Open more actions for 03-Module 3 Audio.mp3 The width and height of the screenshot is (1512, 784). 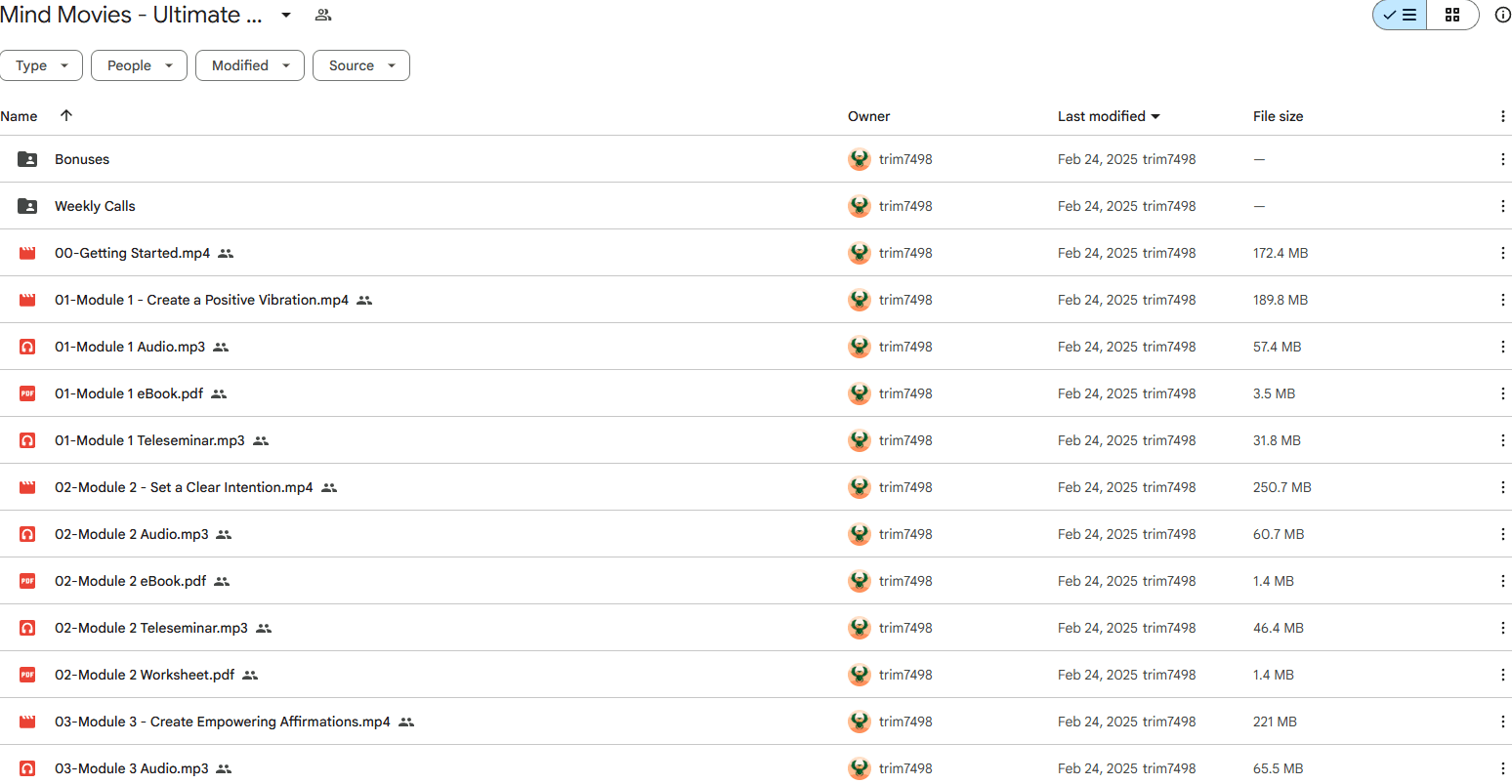click(1502, 768)
